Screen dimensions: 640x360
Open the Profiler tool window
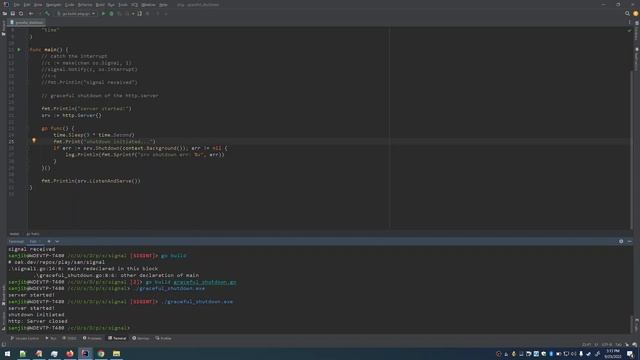tap(163, 338)
